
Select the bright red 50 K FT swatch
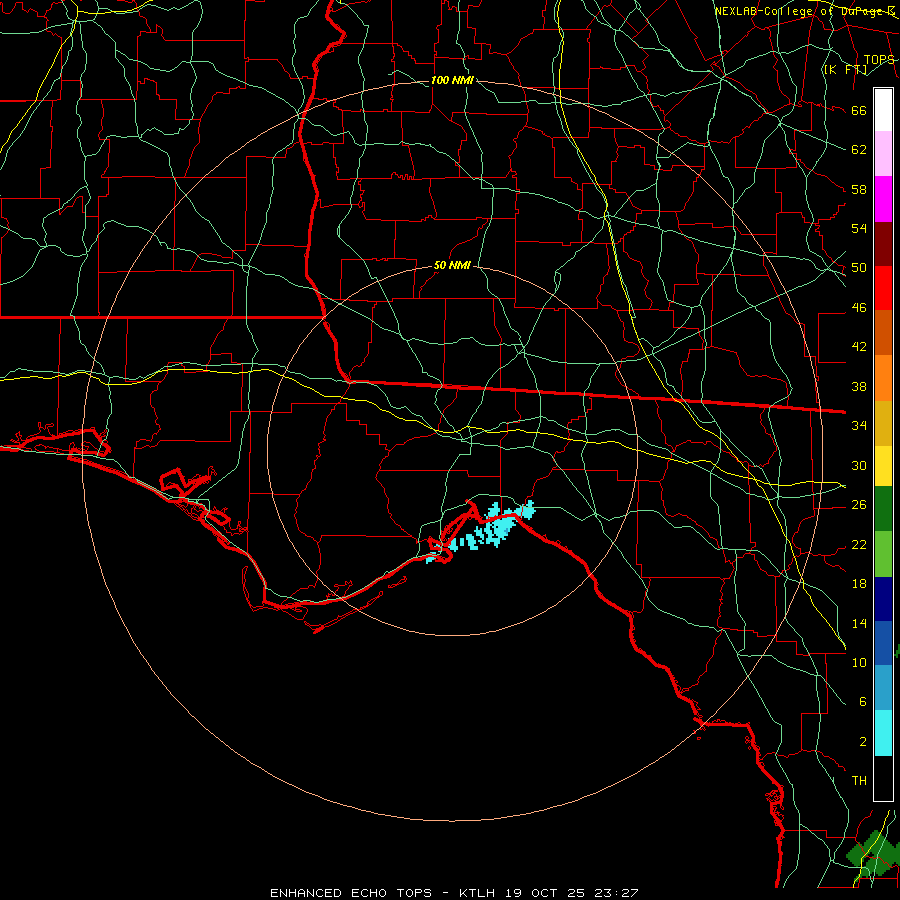(883, 288)
